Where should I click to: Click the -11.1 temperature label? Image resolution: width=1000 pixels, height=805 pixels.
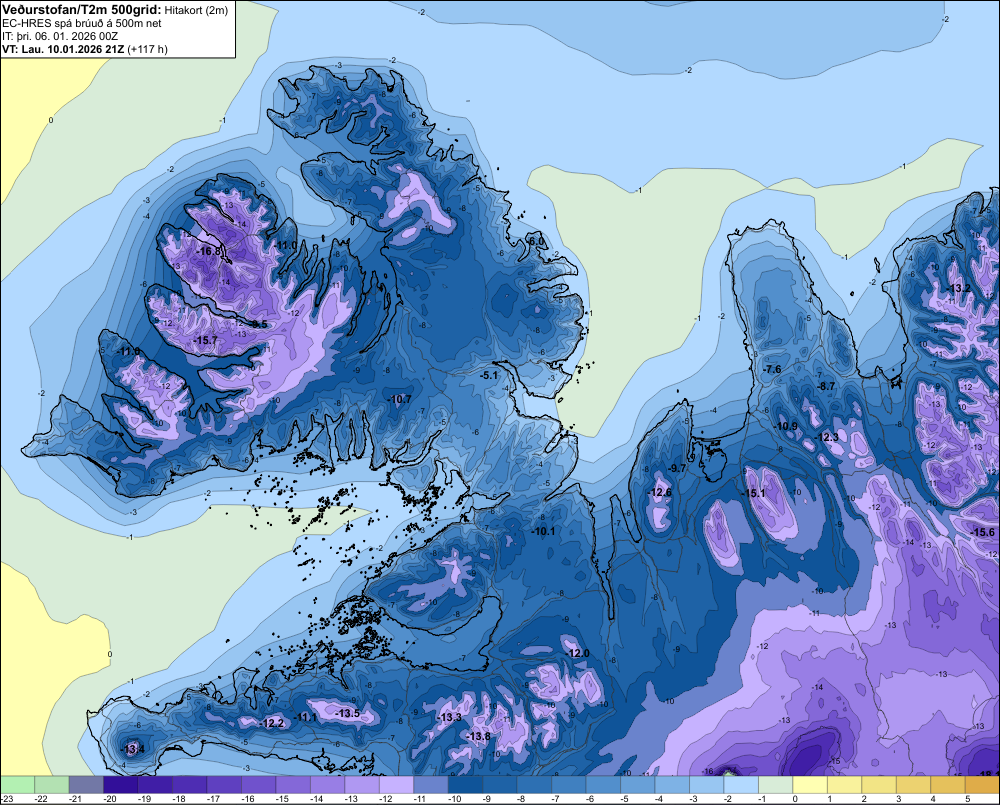(305, 717)
